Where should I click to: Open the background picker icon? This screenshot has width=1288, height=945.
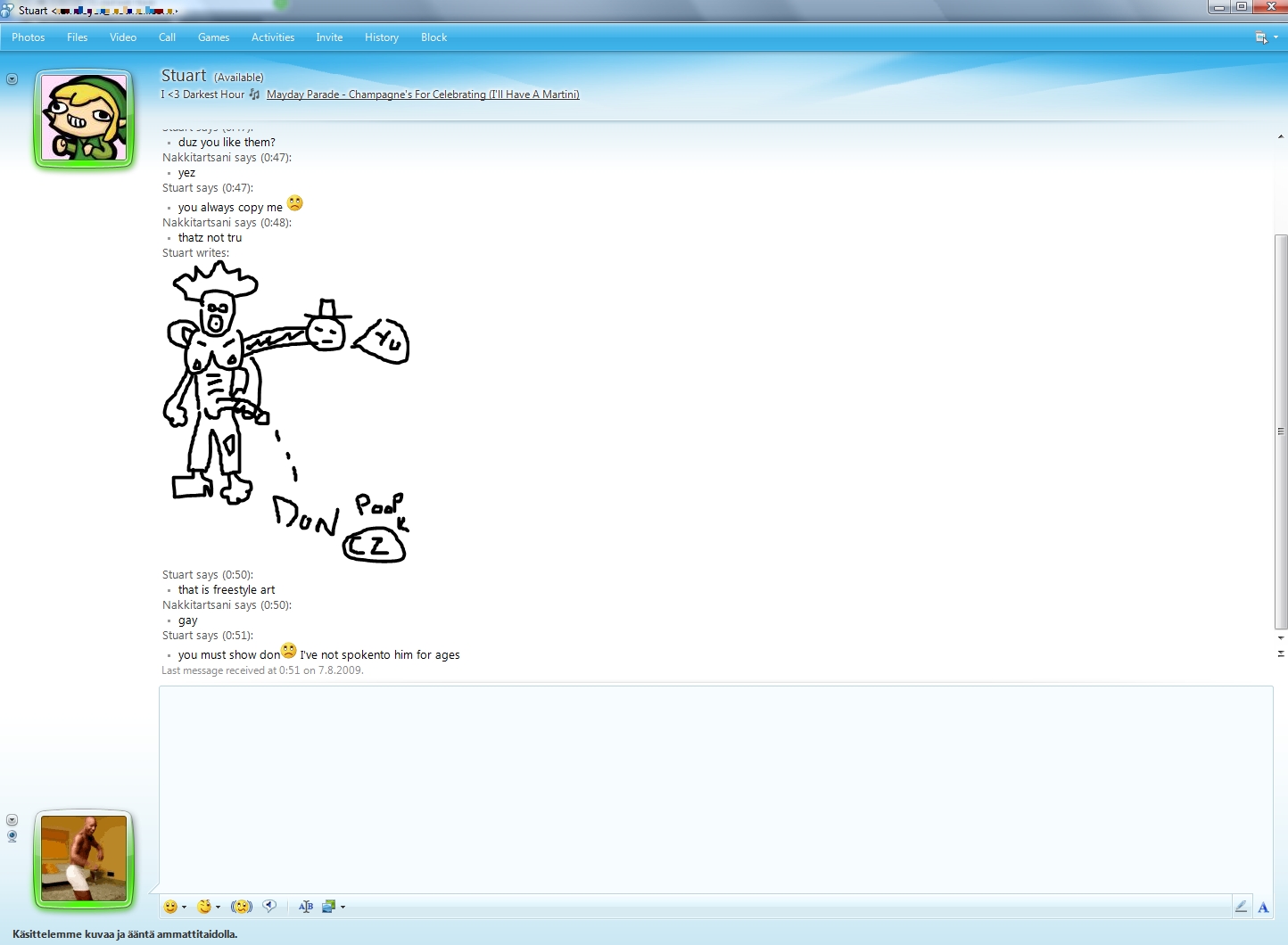(x=329, y=907)
